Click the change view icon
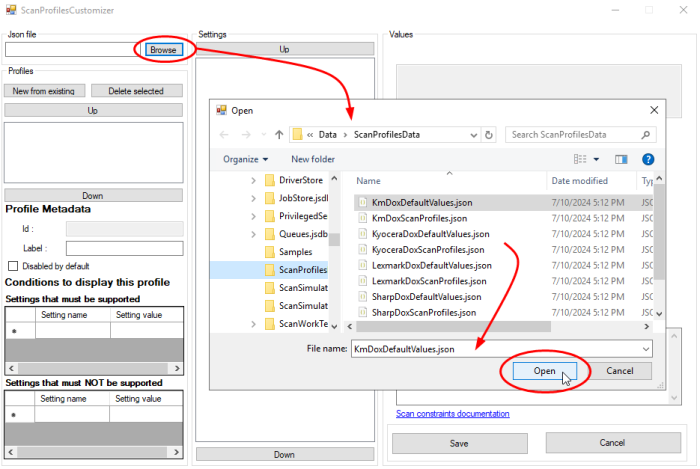The image size is (700, 469). pos(580,159)
